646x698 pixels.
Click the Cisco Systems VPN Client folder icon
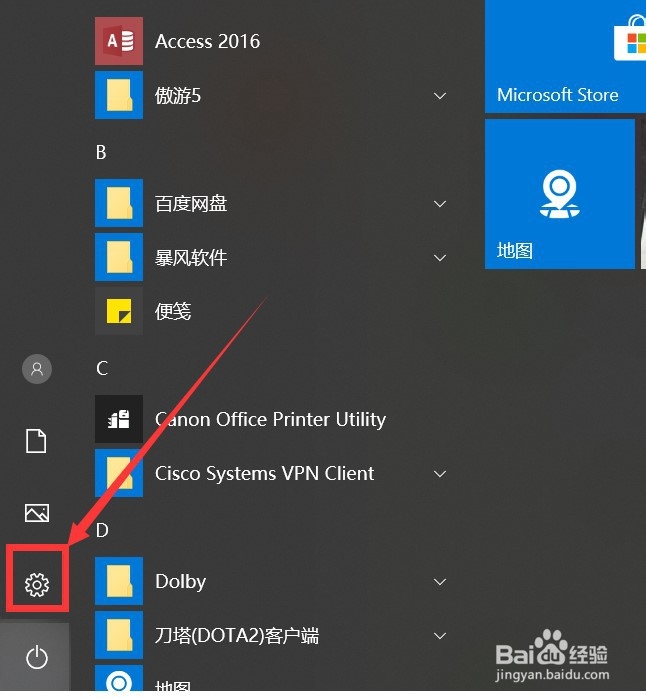tap(119, 473)
